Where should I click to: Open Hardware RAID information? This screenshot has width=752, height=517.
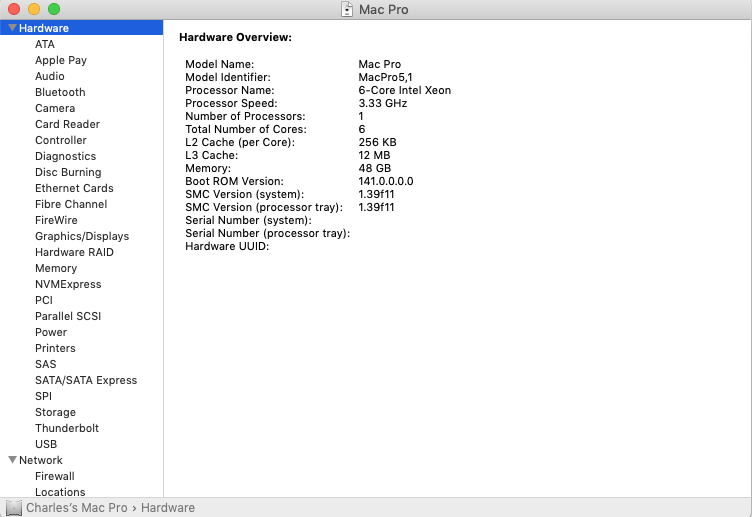click(x=74, y=252)
